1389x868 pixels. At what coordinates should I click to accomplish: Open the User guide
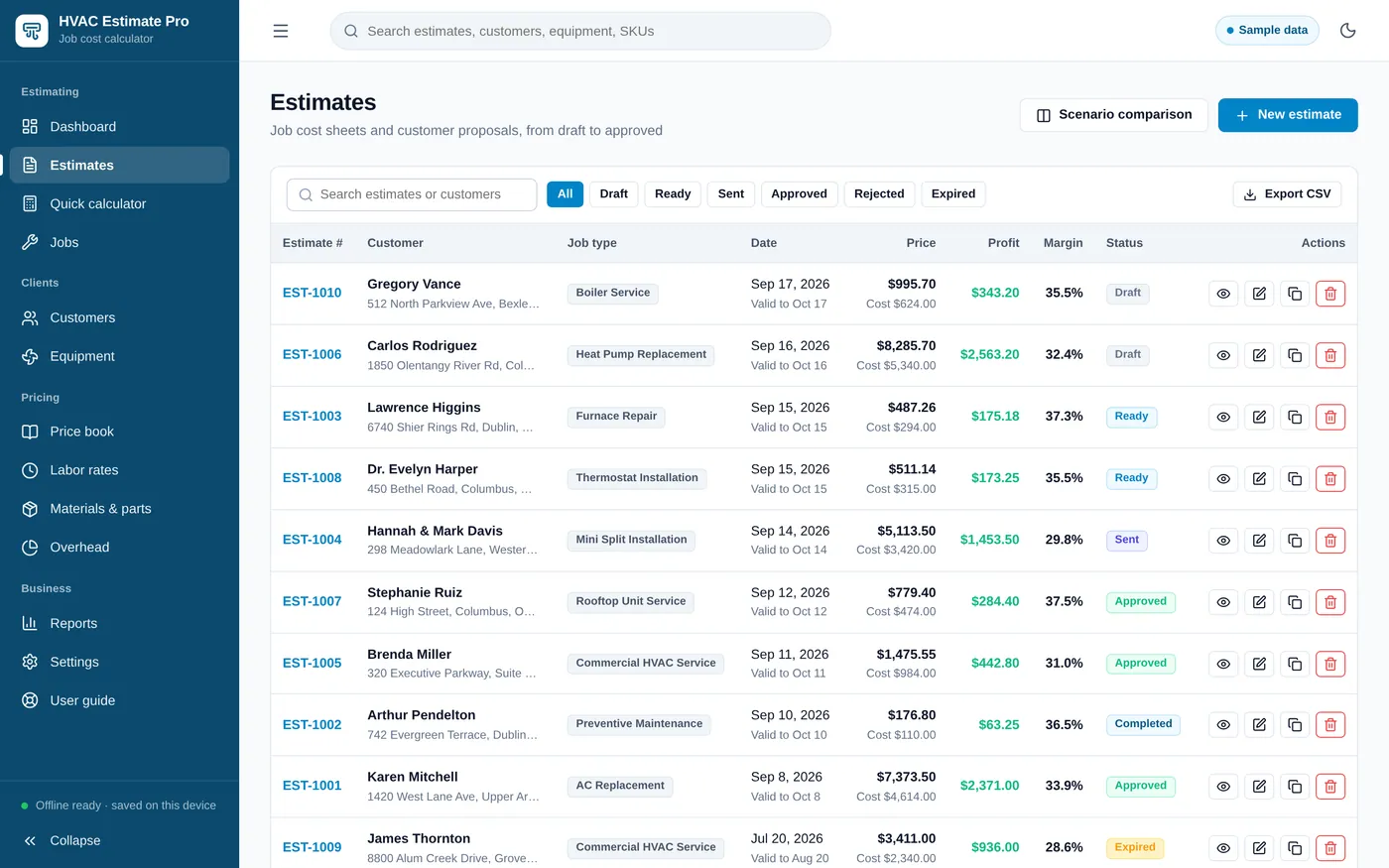coord(119,700)
